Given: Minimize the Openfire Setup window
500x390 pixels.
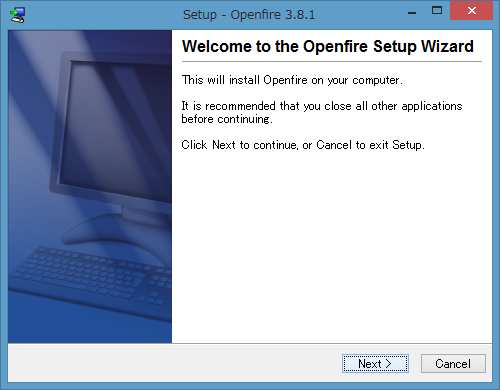Looking at the screenshot, I should [x=412, y=12].
